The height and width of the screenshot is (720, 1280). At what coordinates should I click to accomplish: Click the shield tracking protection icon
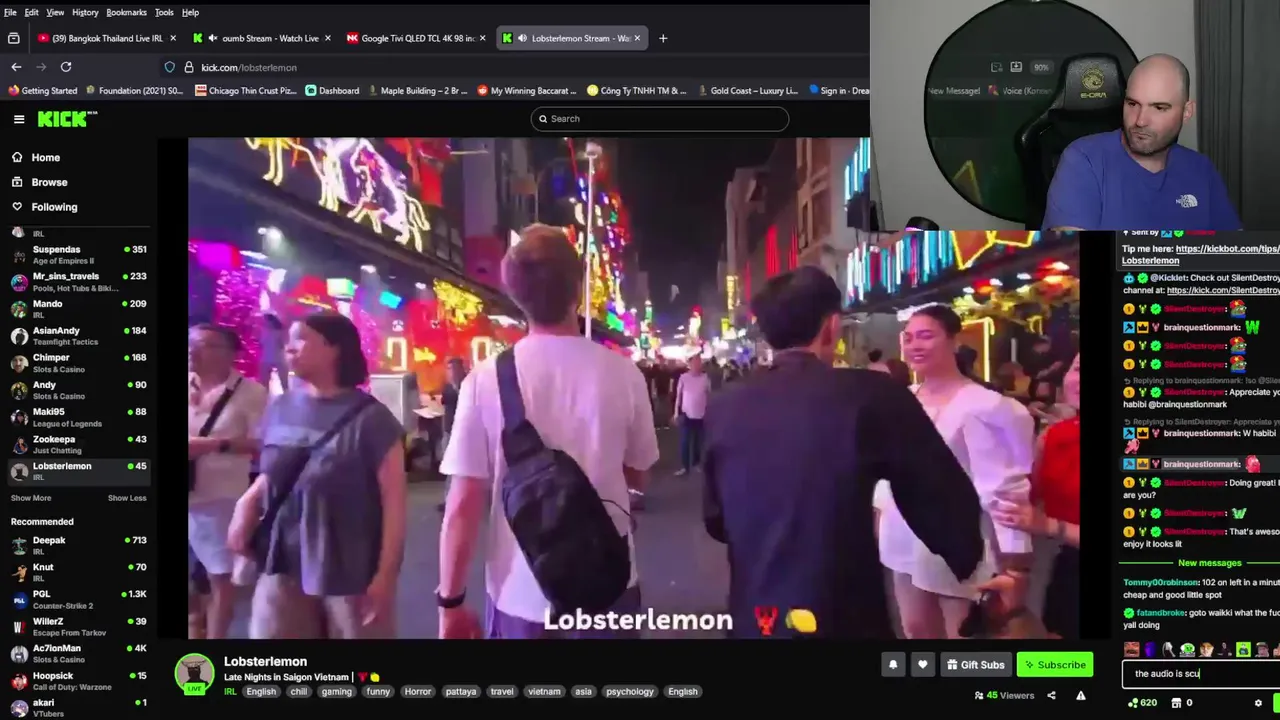click(170, 67)
